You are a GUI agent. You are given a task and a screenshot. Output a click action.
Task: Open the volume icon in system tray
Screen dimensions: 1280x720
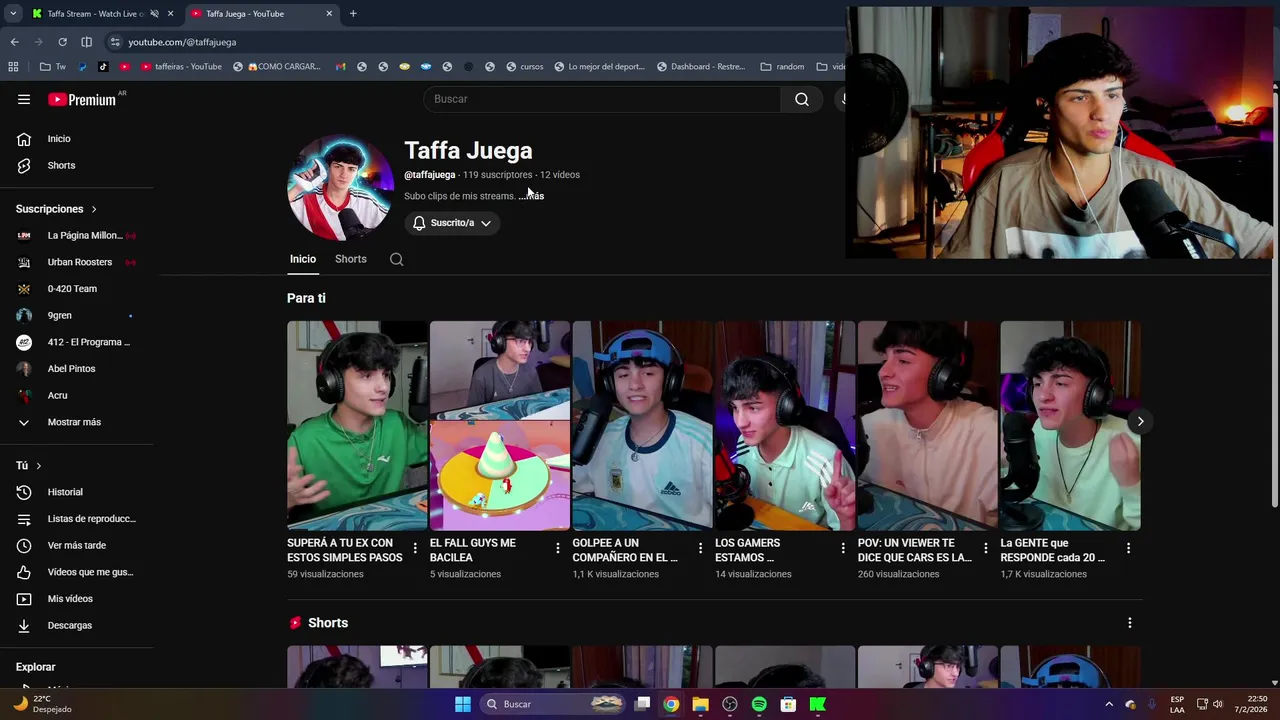click(1218, 704)
